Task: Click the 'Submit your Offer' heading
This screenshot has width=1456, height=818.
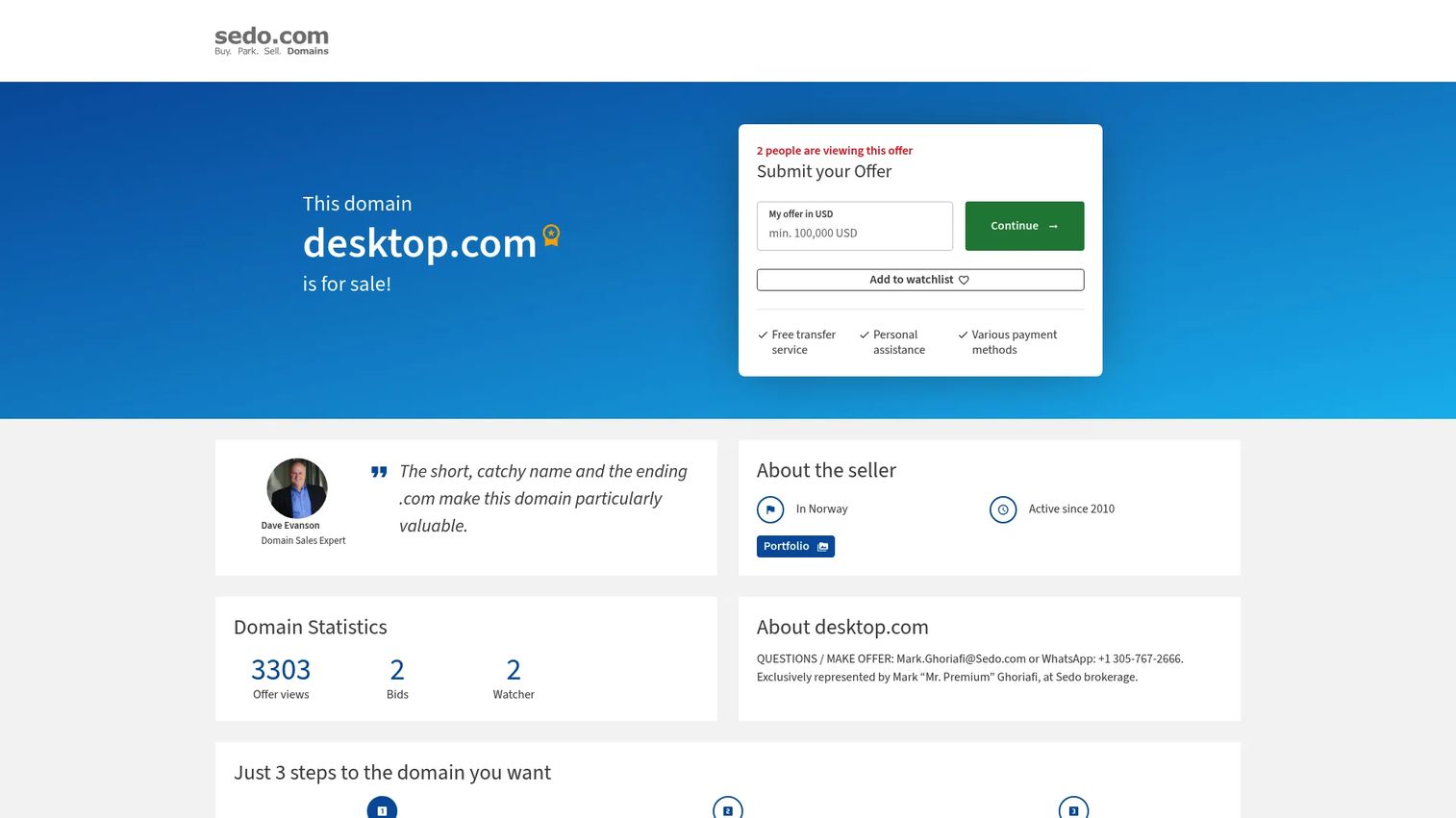Action: pyautogui.click(x=824, y=171)
